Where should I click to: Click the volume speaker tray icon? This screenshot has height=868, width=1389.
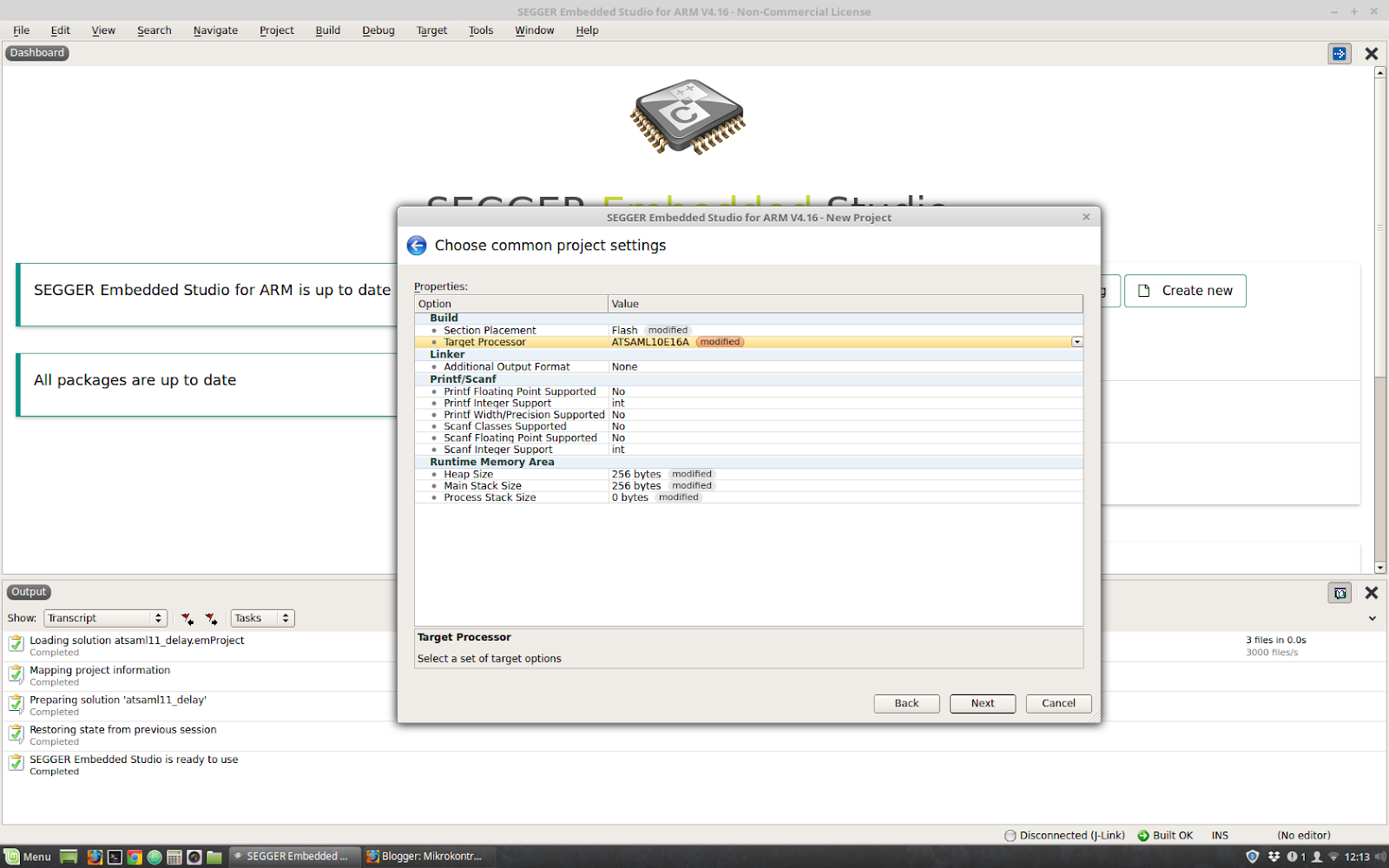1380,857
